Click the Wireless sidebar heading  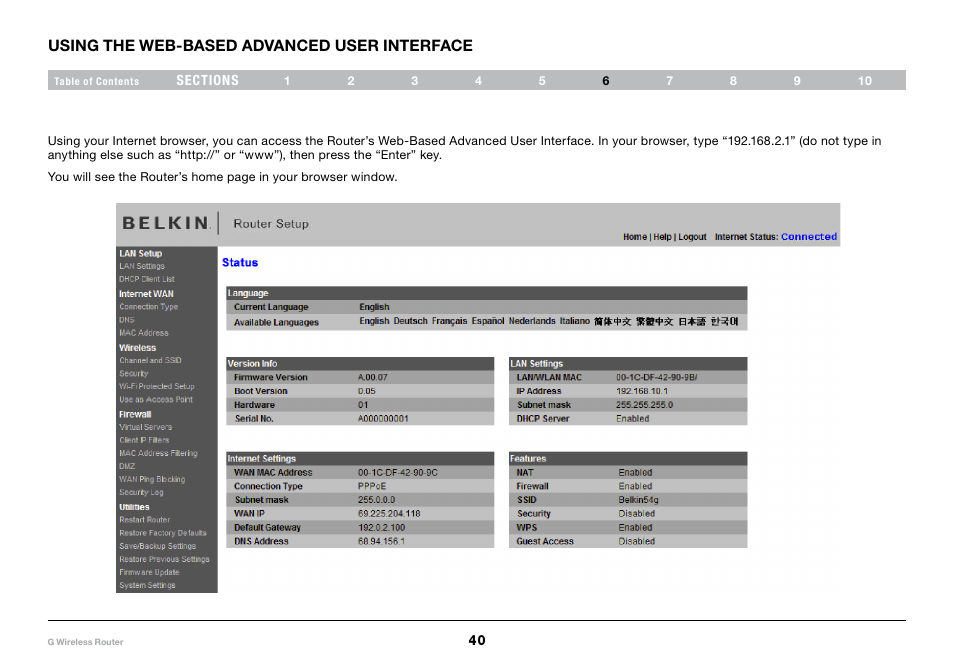click(138, 348)
